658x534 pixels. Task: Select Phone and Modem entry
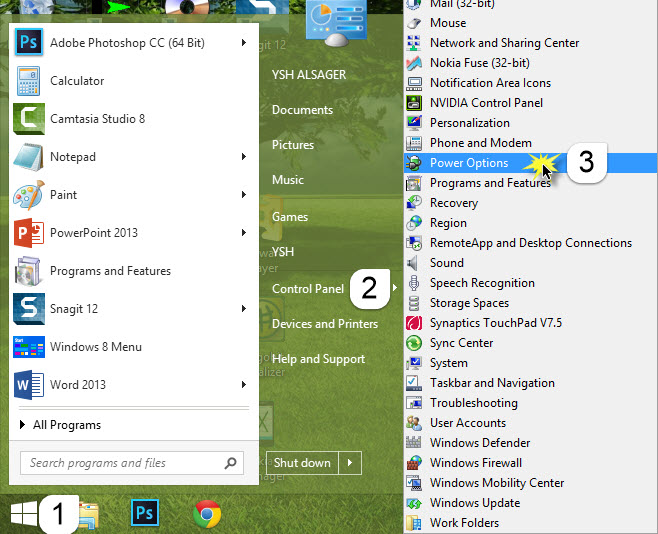[x=480, y=143]
